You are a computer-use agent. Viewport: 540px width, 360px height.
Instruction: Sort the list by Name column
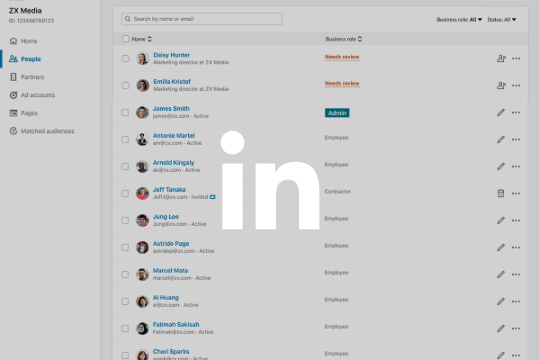point(142,39)
